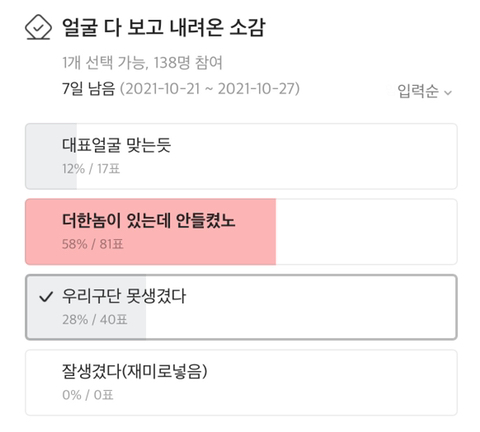
Task: Click the date range 2021-10-21 ~ 2021-10-27
Action: [210, 89]
